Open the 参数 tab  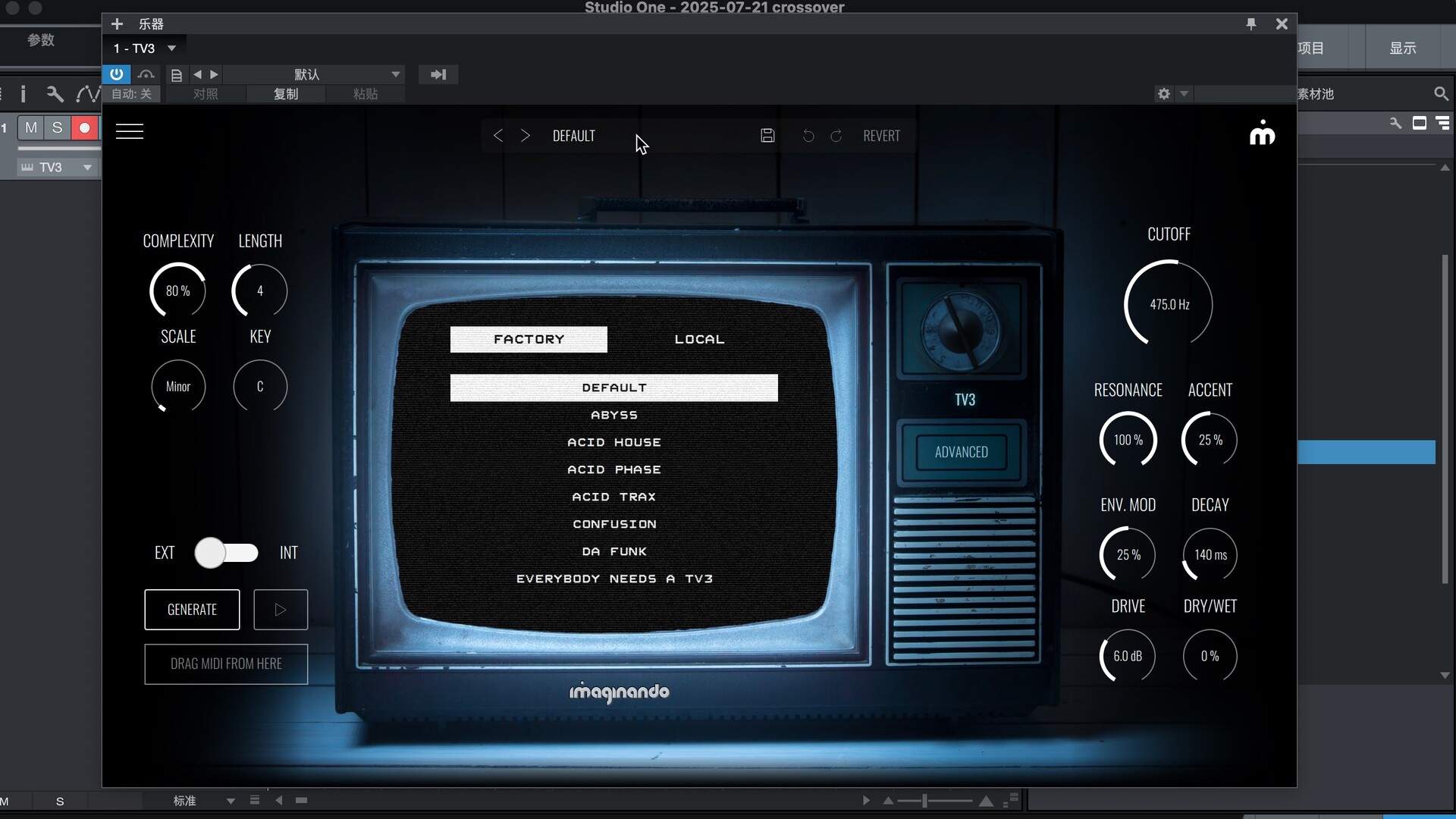tap(41, 40)
